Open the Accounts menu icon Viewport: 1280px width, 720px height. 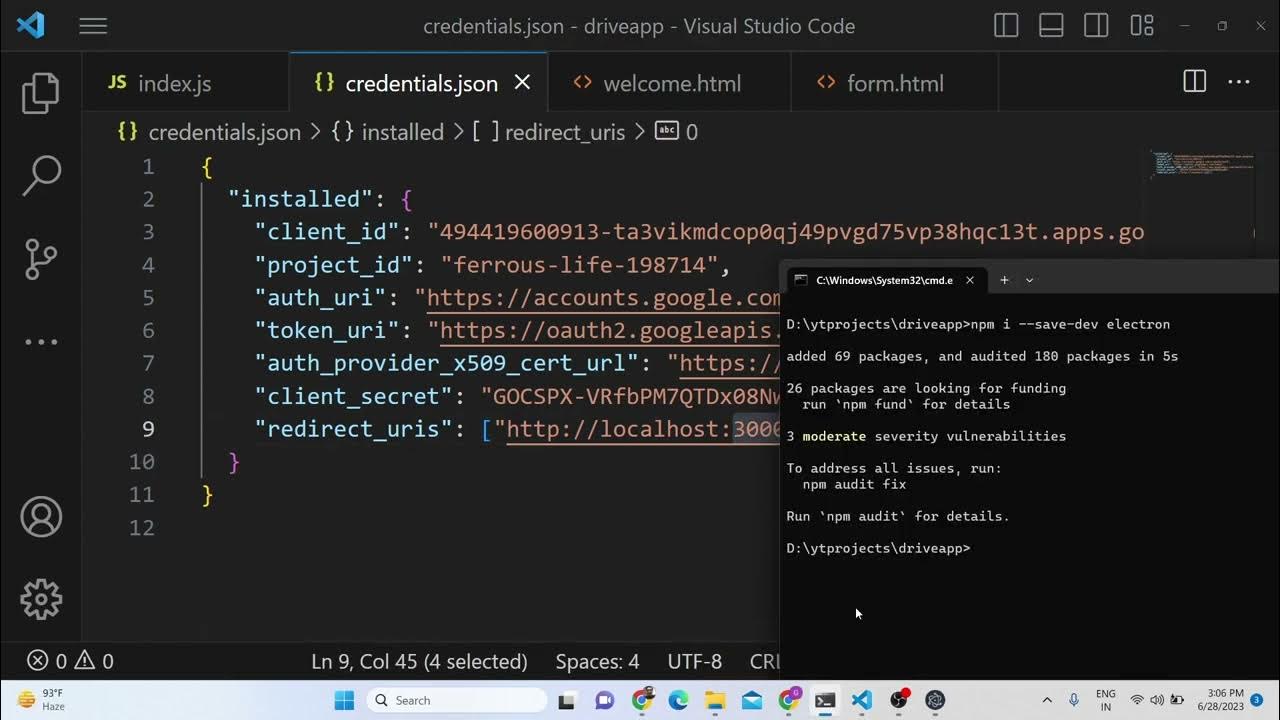pos(41,517)
